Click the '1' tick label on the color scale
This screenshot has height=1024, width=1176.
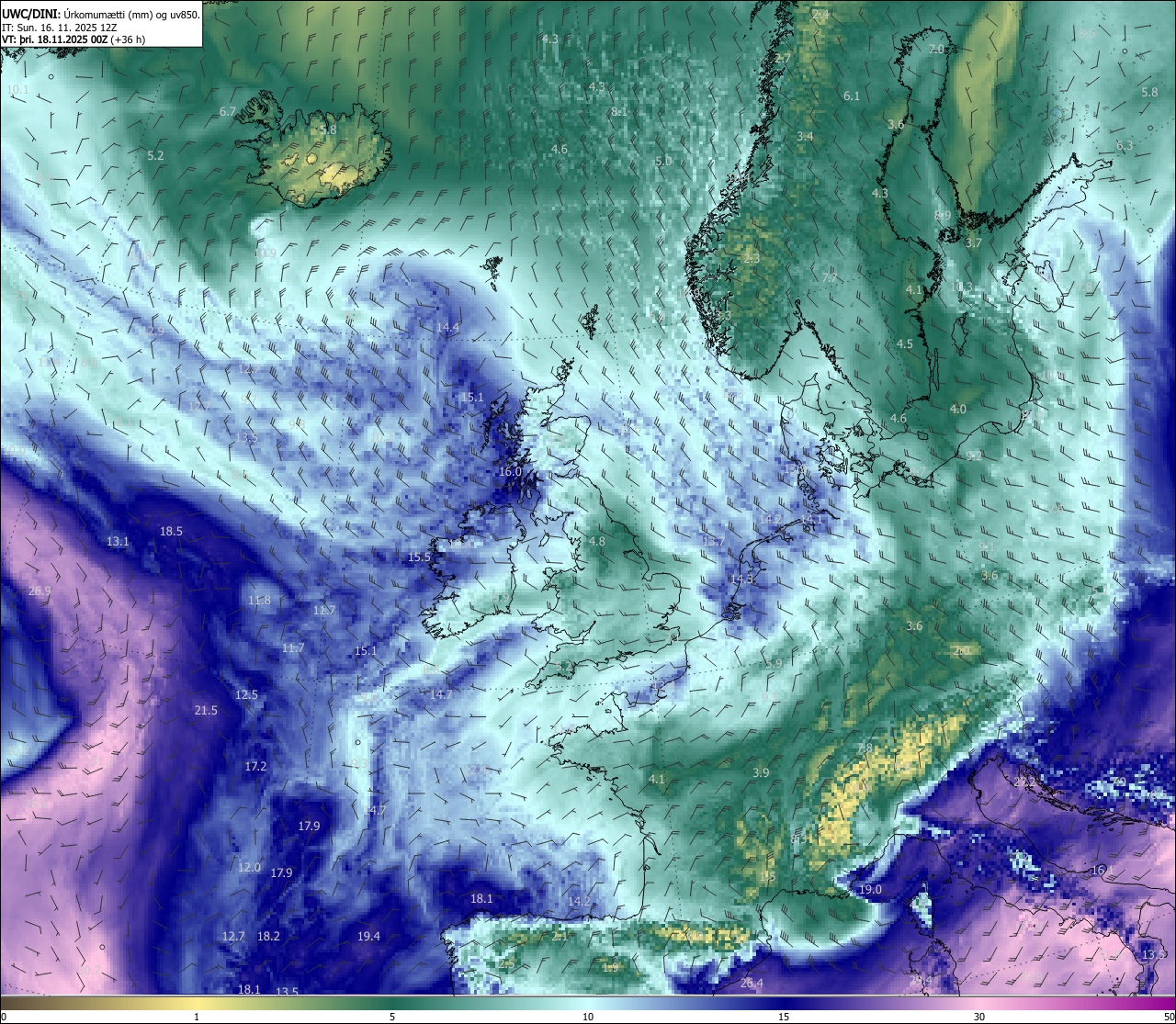click(x=197, y=1017)
